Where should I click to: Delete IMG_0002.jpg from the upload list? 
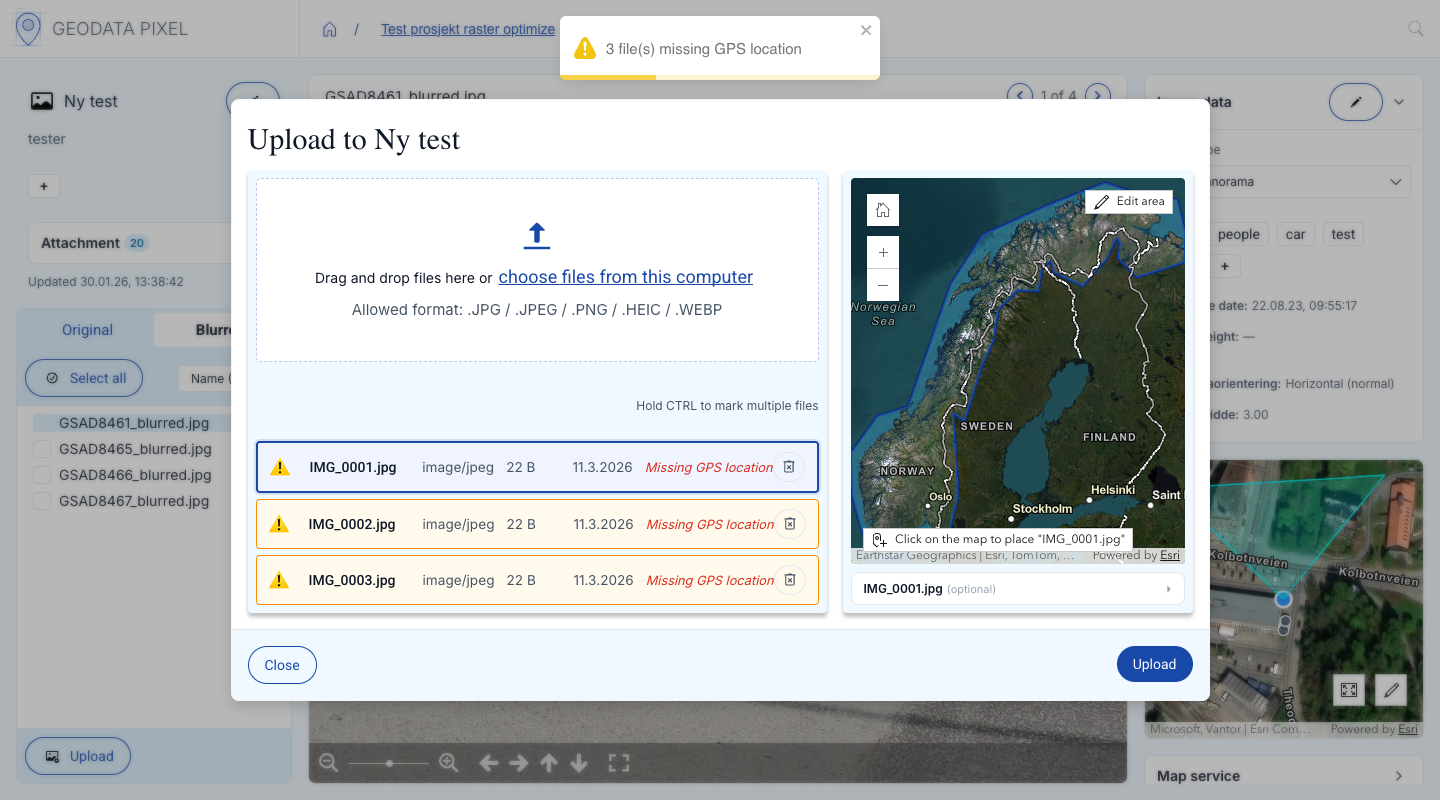790,524
